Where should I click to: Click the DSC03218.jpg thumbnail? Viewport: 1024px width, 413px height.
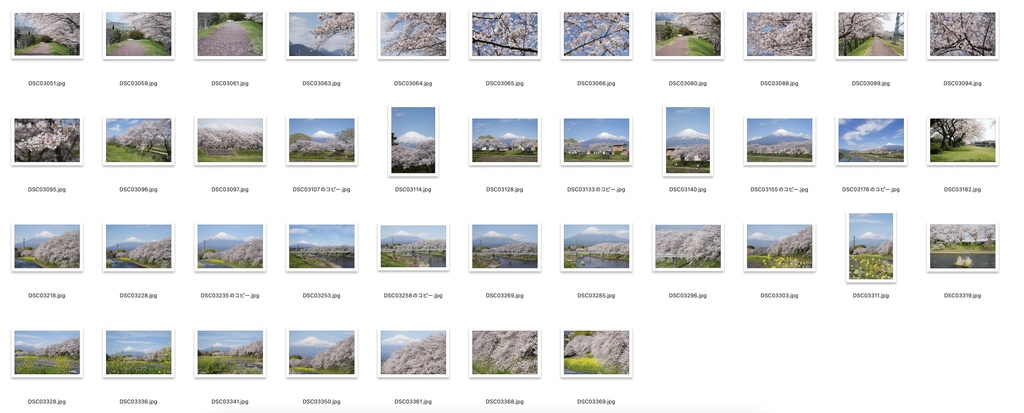[47, 247]
